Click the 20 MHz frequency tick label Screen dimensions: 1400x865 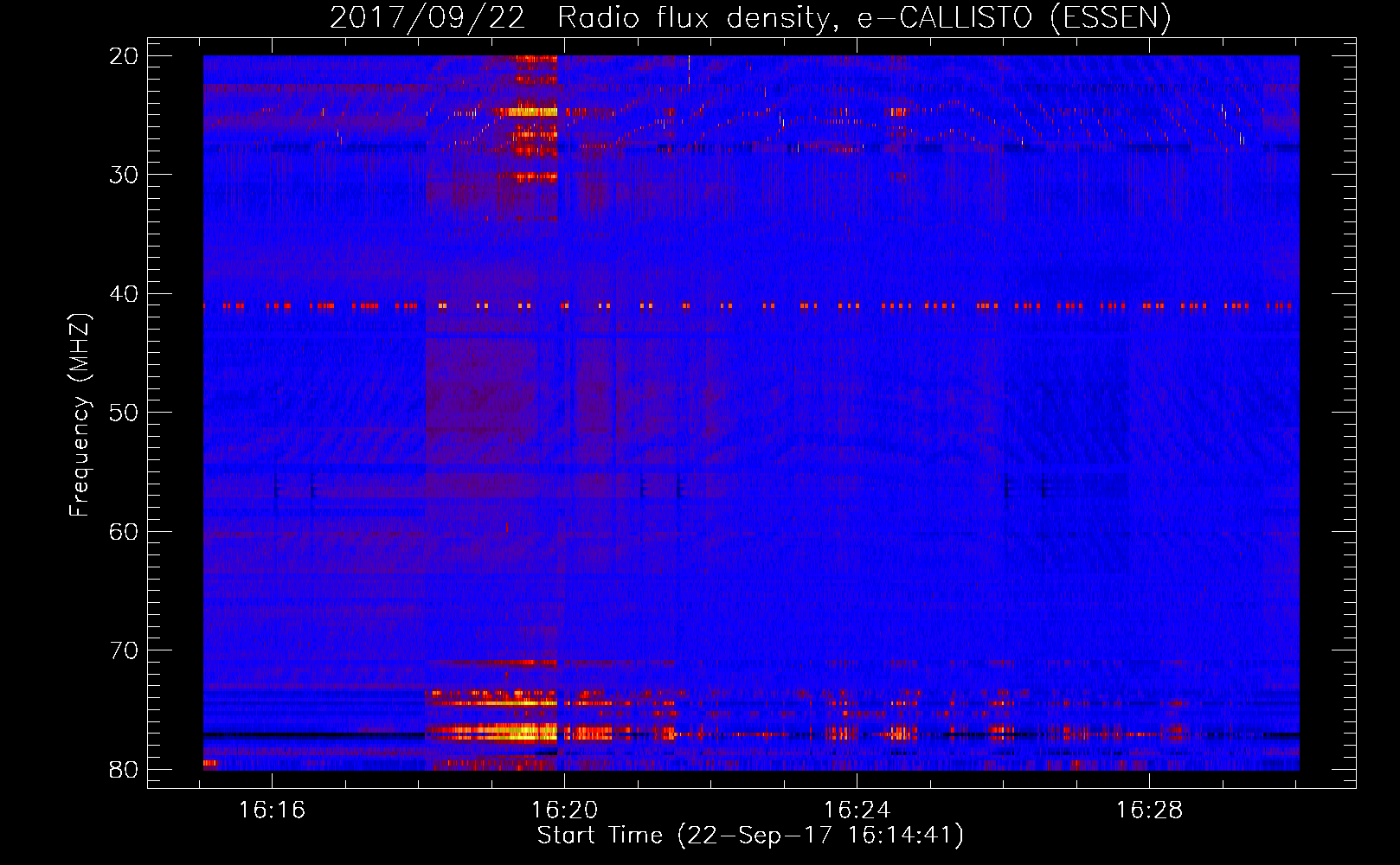point(125,56)
